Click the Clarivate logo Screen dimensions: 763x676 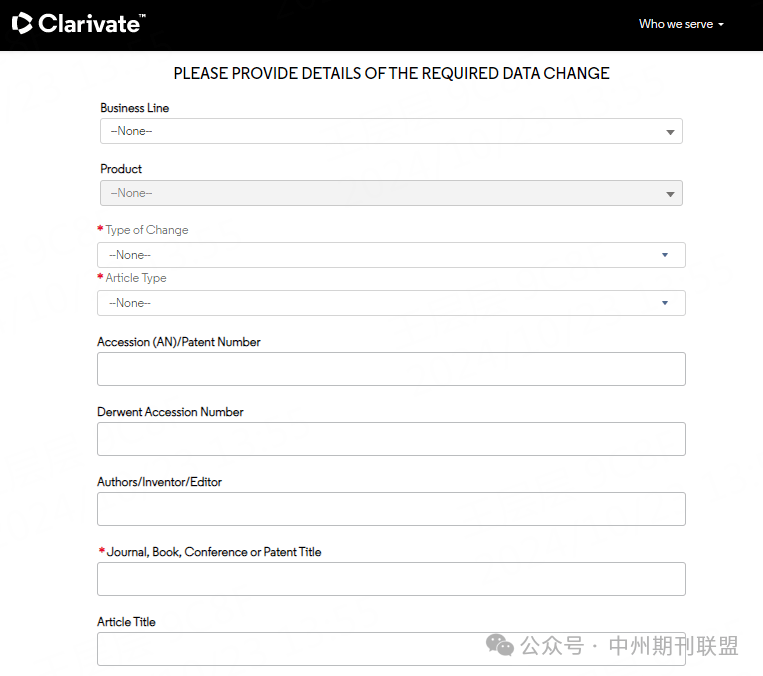pyautogui.click(x=78, y=23)
